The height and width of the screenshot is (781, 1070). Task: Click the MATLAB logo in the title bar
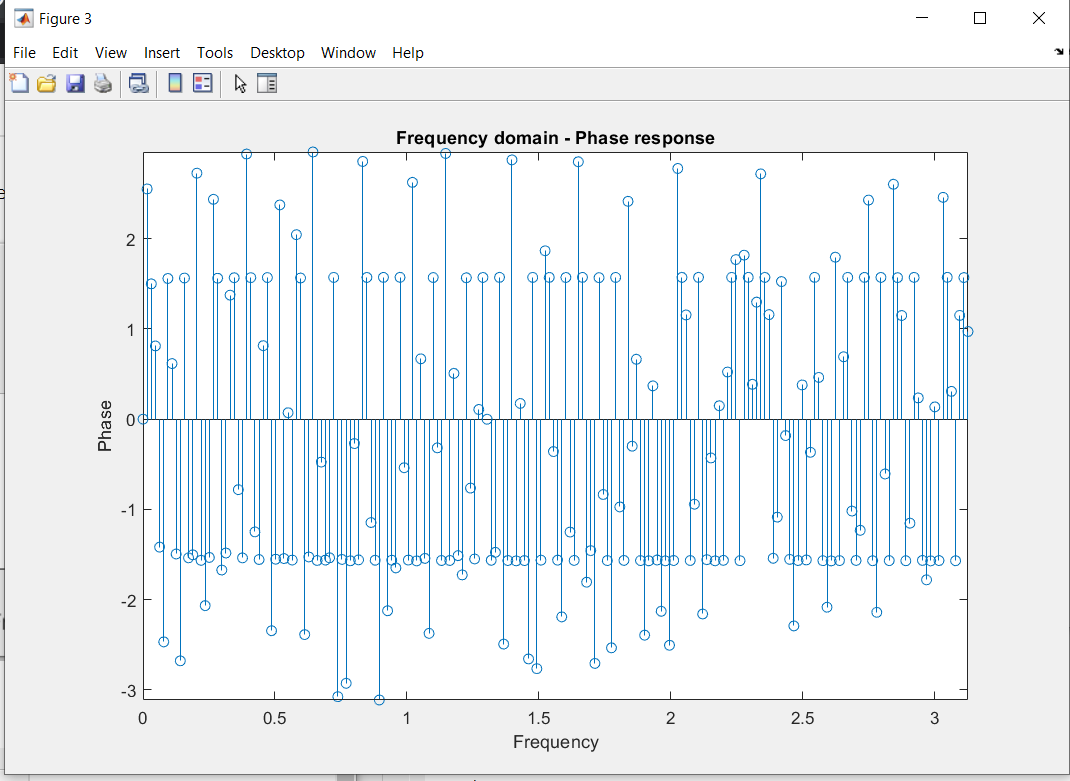pos(22,18)
